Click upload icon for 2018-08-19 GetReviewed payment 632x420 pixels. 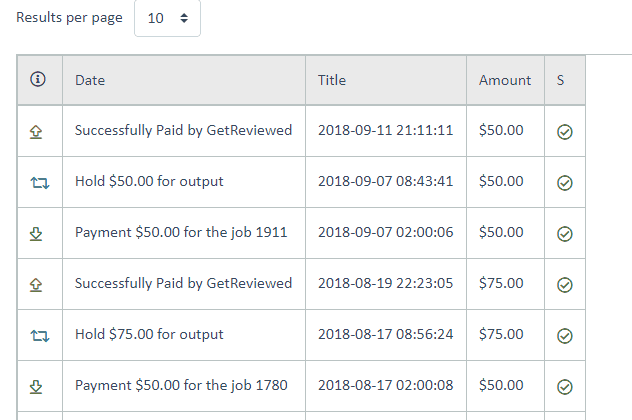36,285
